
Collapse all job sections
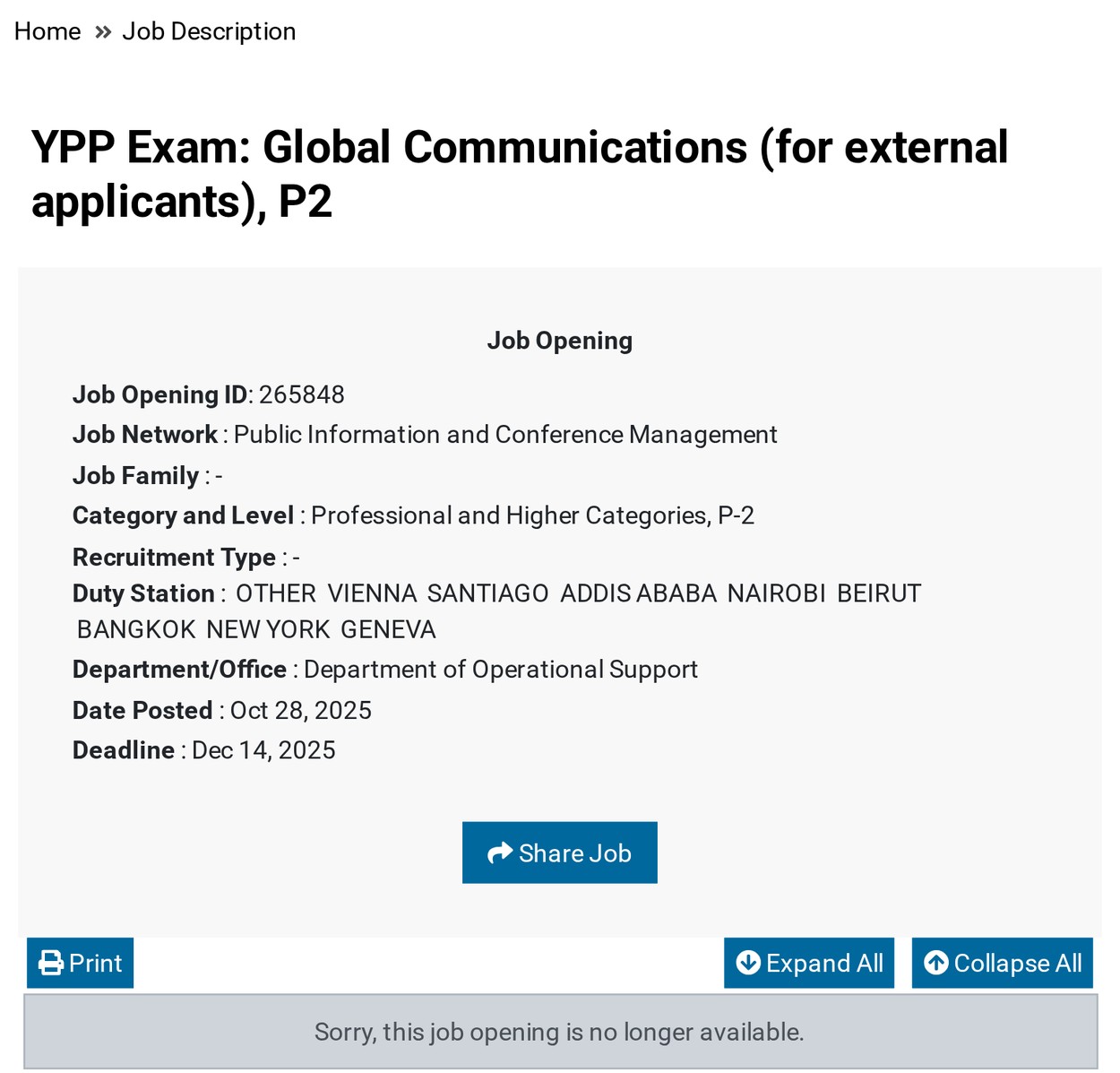point(1003,963)
